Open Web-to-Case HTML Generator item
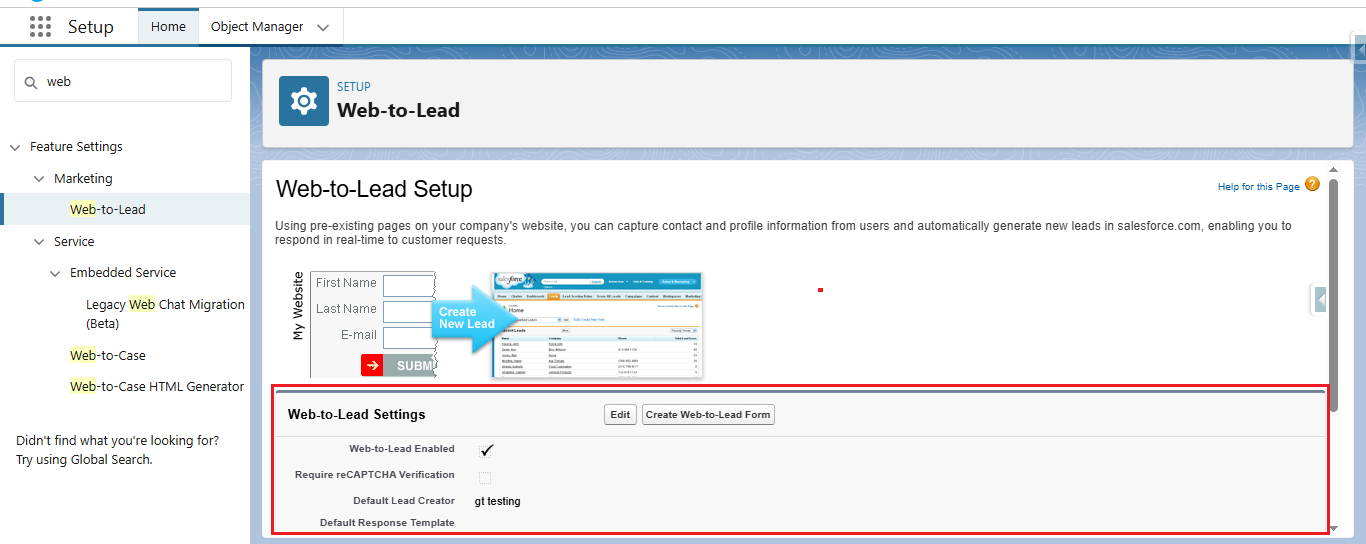1366x544 pixels. click(157, 386)
